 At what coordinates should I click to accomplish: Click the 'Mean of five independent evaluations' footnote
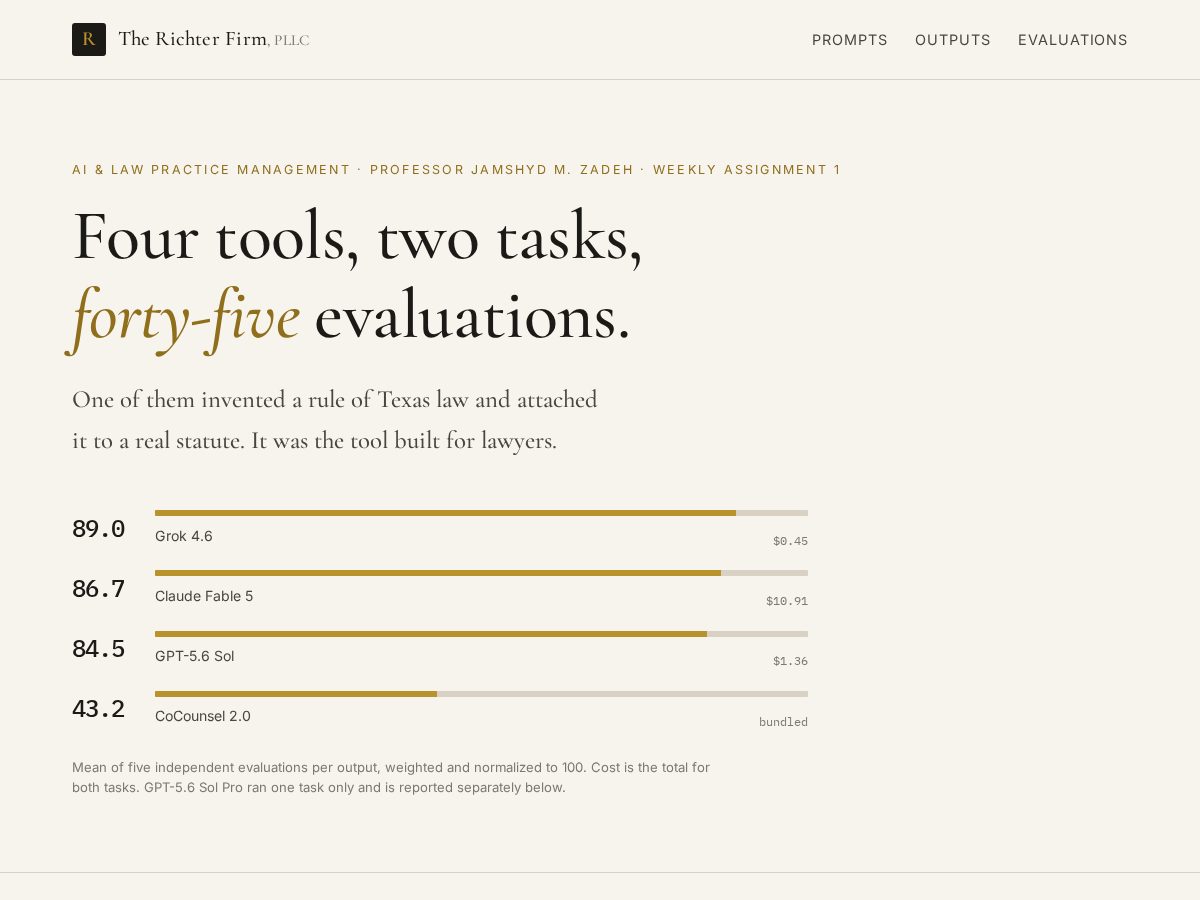(x=391, y=777)
